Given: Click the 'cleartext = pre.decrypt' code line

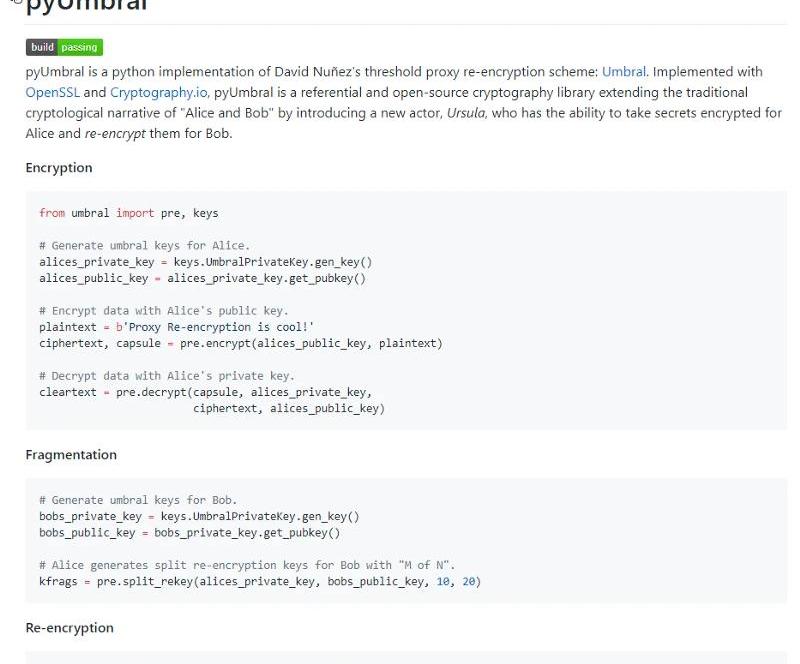Looking at the screenshot, I should point(206,392).
